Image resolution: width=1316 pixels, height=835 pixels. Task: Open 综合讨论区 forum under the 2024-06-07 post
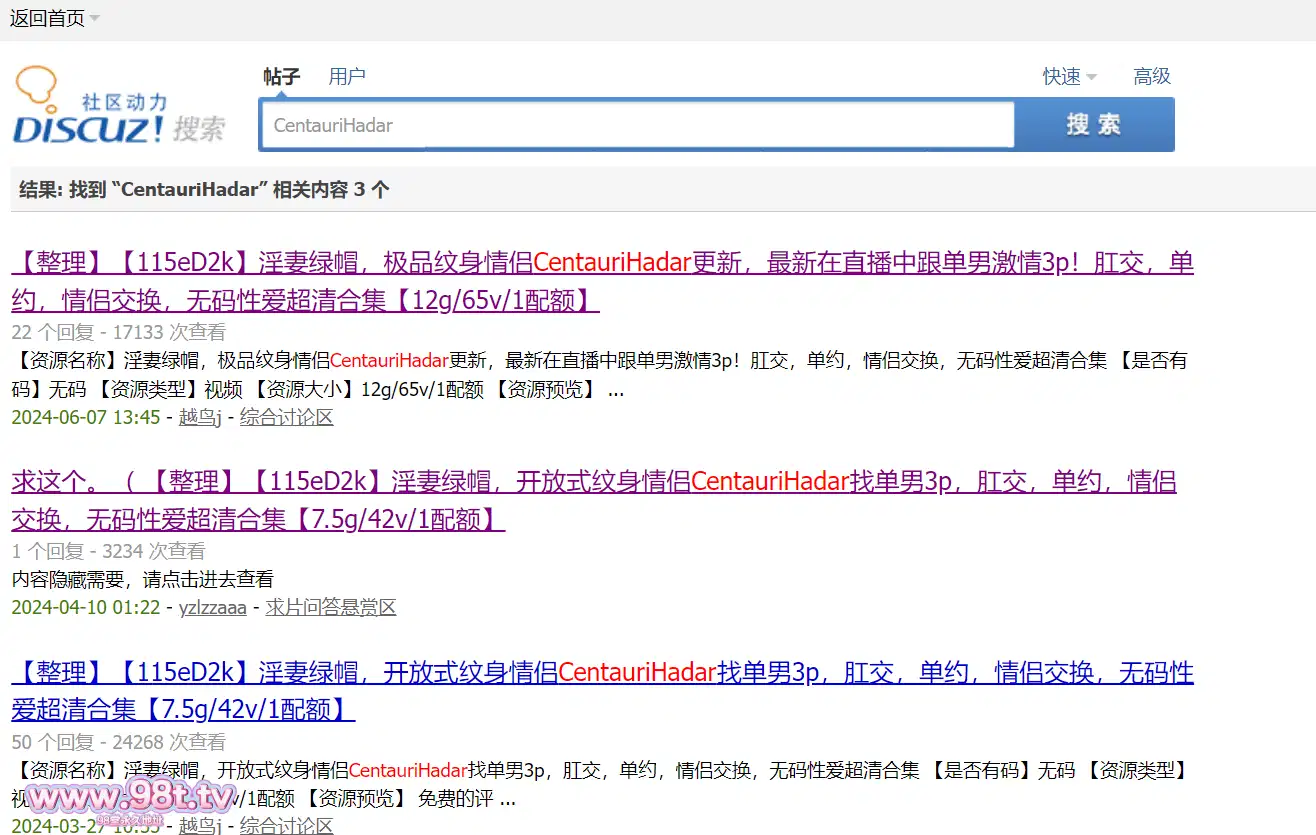[286, 417]
